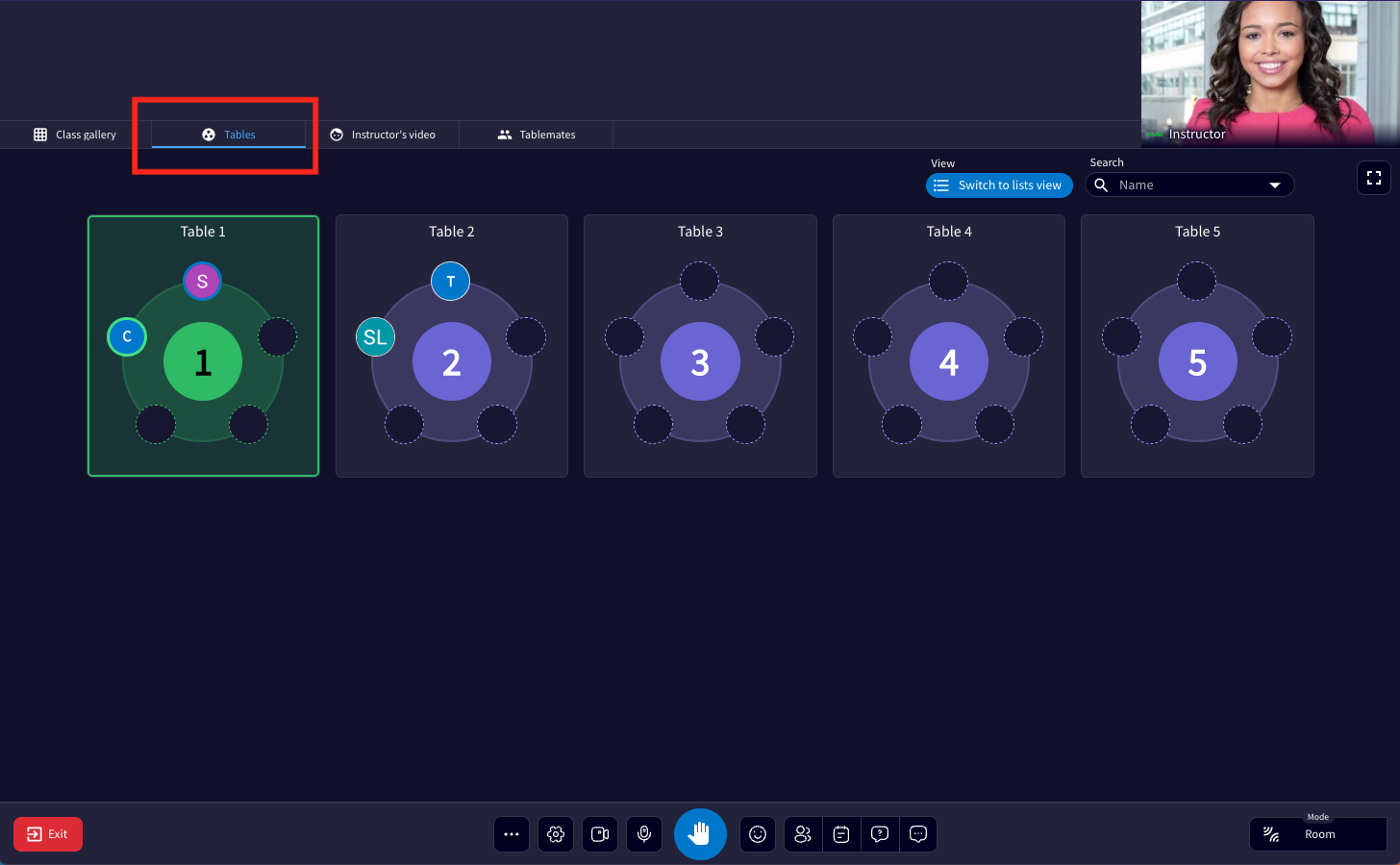Click the number 2 table circle
Screen dimensions: 1400x865
(452, 361)
